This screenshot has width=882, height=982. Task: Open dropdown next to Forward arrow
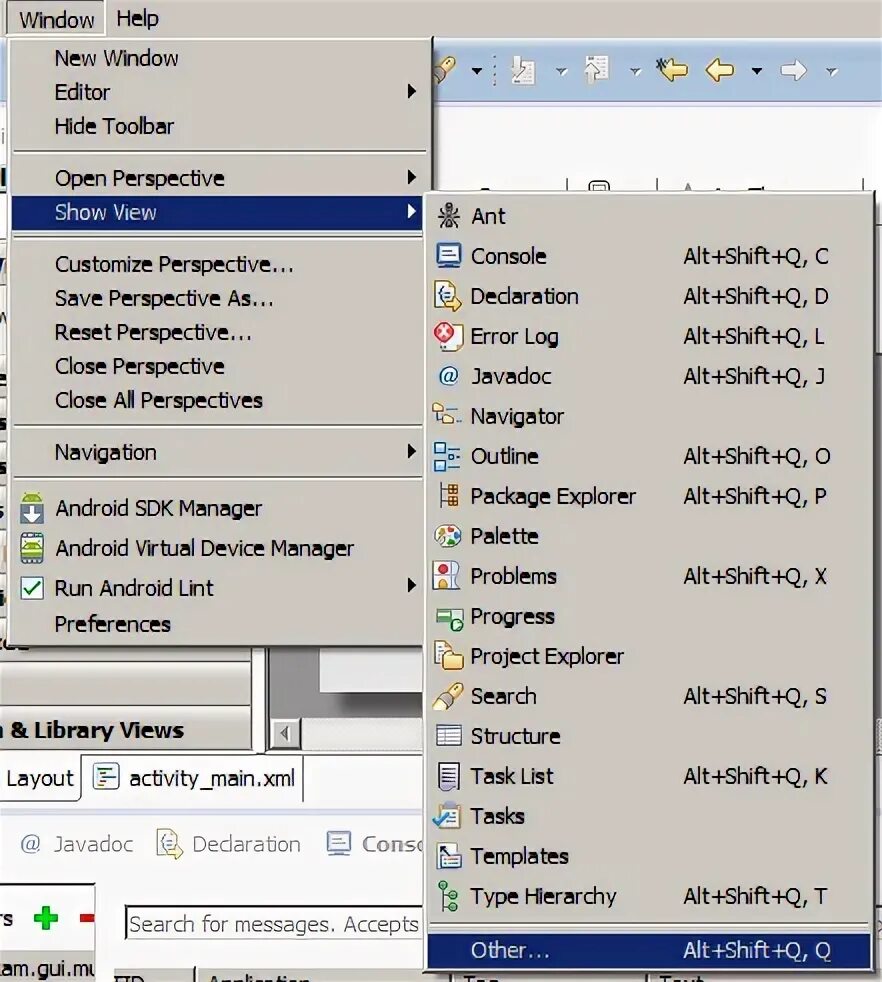pyautogui.click(x=831, y=71)
